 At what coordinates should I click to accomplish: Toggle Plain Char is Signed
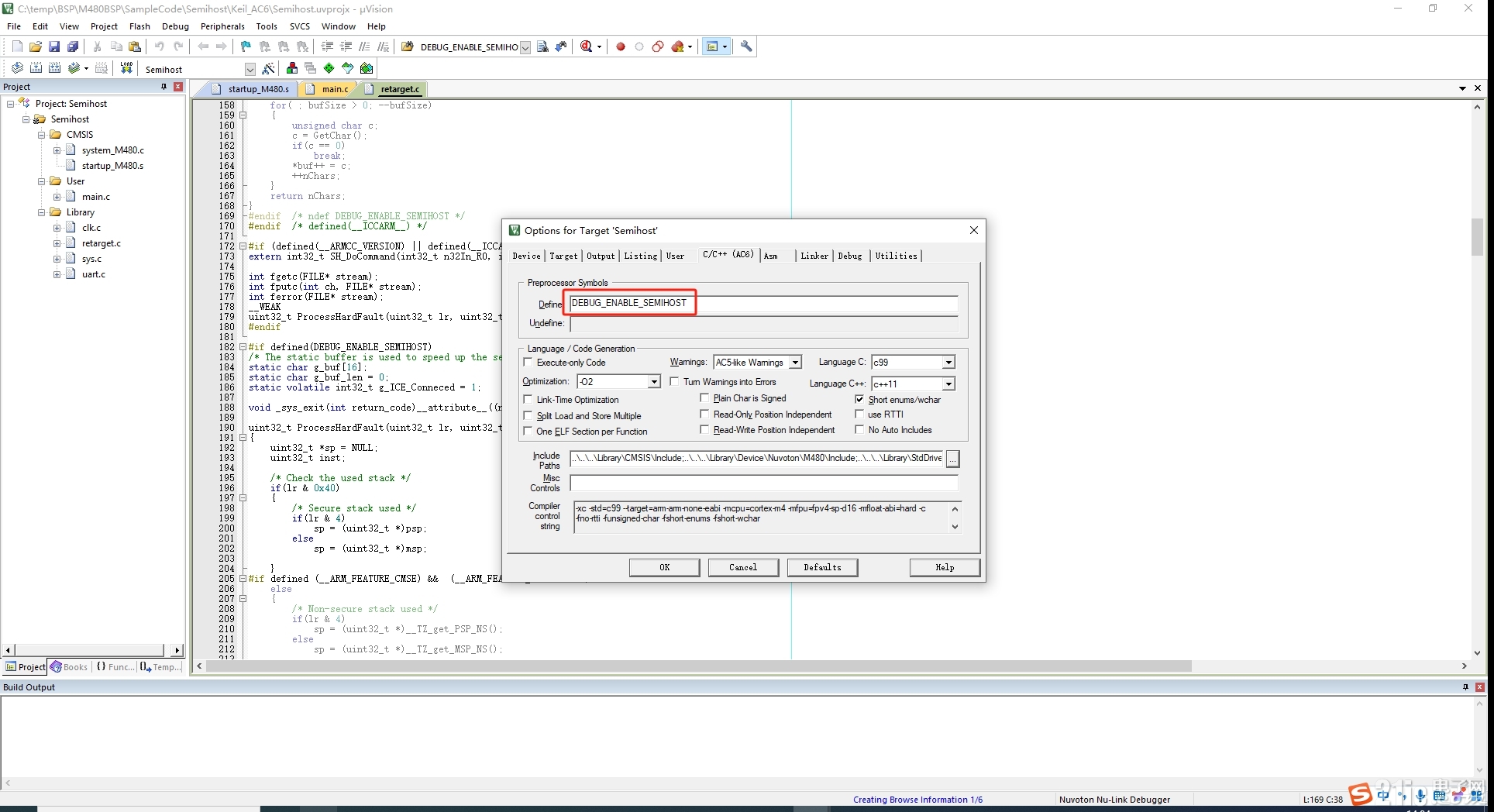[x=704, y=397]
